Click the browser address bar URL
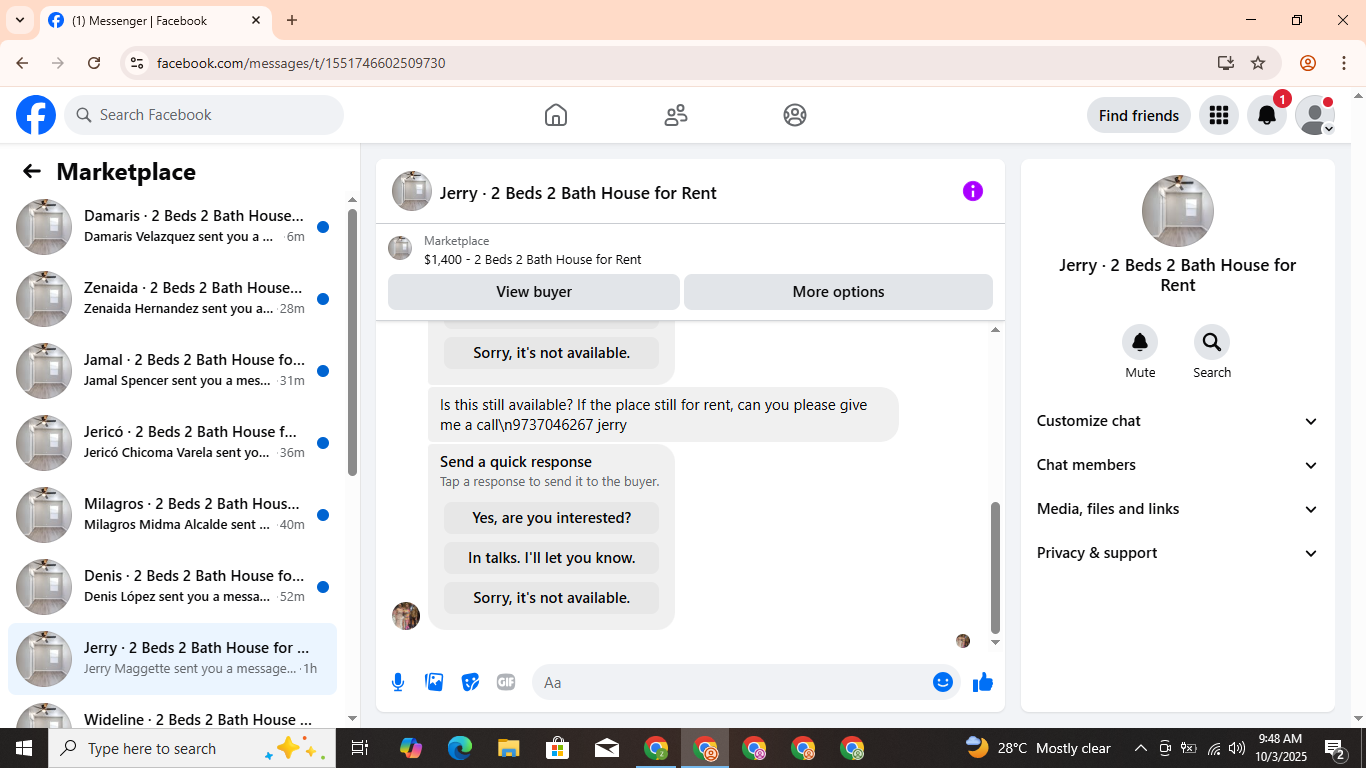This screenshot has width=1366, height=768. [301, 63]
